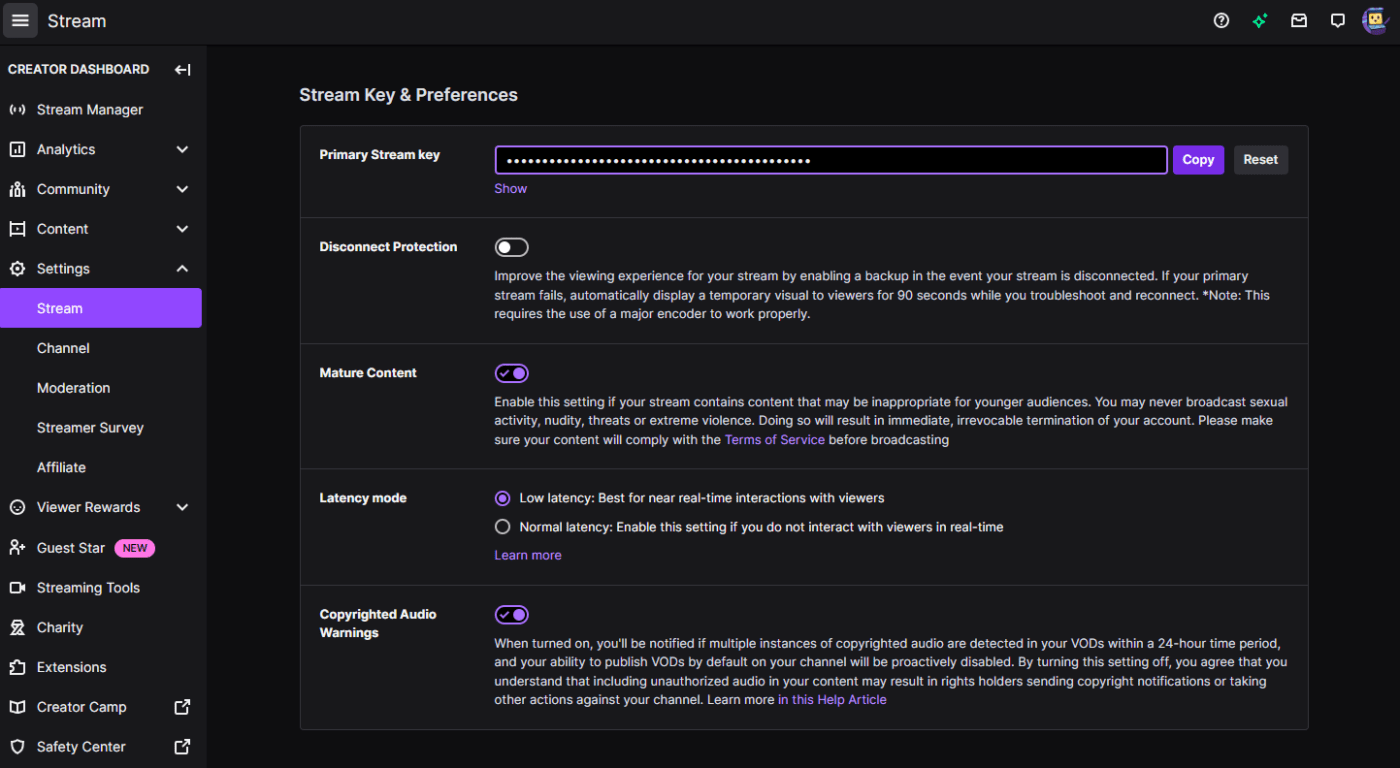Image resolution: width=1400 pixels, height=768 pixels.
Task: Open the Help question mark icon
Action: tap(1221, 20)
